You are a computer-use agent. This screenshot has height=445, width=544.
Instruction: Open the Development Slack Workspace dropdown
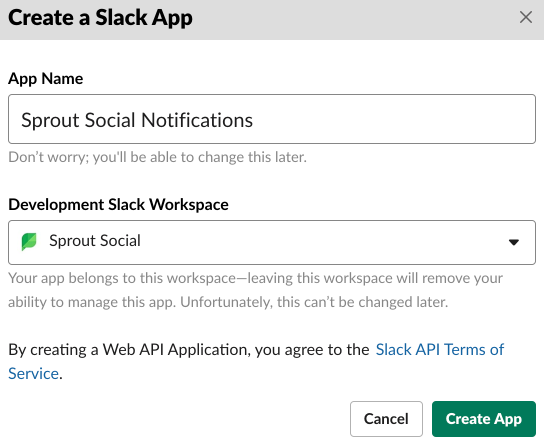(272, 242)
